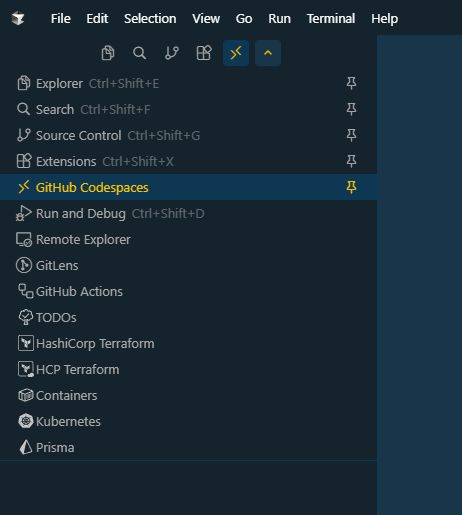Open the Edit menu
Screen dimensions: 462x515
pyautogui.click(x=97, y=19)
